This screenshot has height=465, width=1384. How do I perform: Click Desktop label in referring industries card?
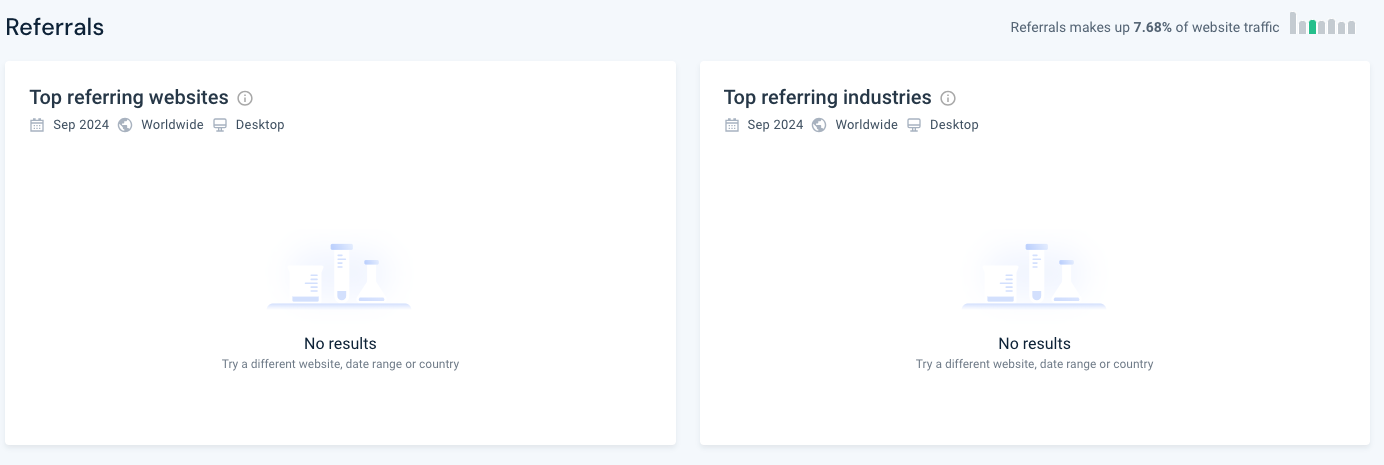click(x=954, y=125)
